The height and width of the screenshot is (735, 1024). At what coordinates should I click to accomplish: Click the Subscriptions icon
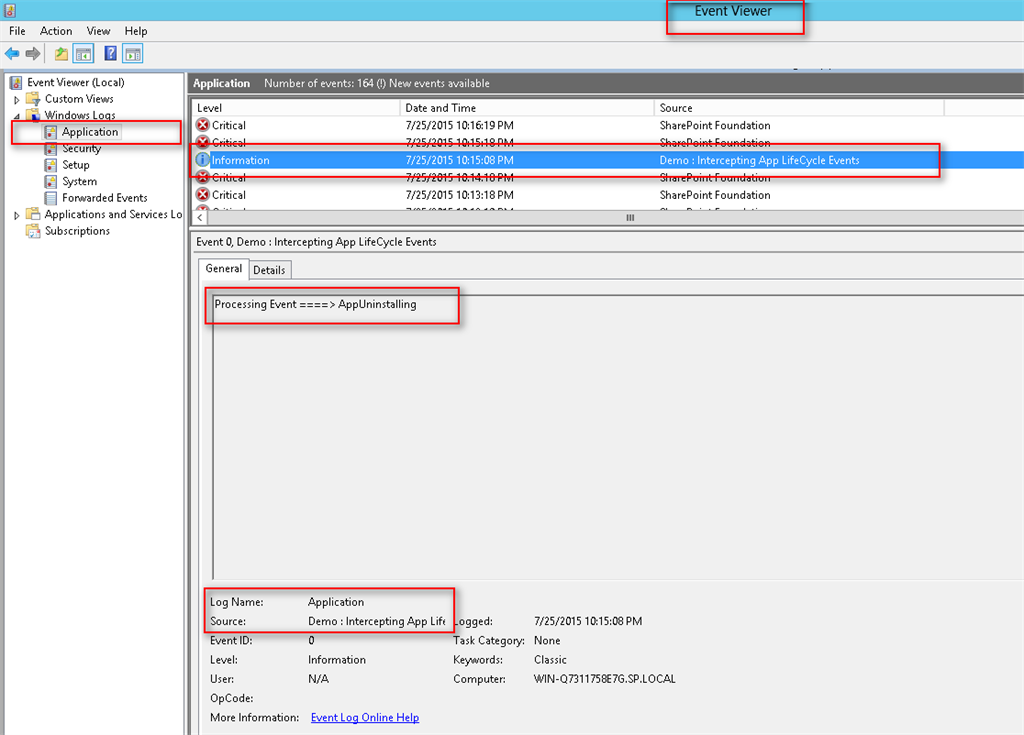33,231
